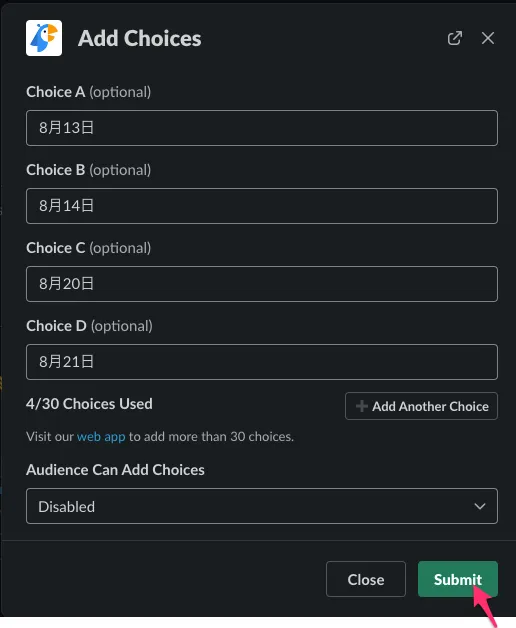Click the Choice A (optional) label
Image resolution: width=516 pixels, height=628 pixels.
pyautogui.click(x=89, y=92)
